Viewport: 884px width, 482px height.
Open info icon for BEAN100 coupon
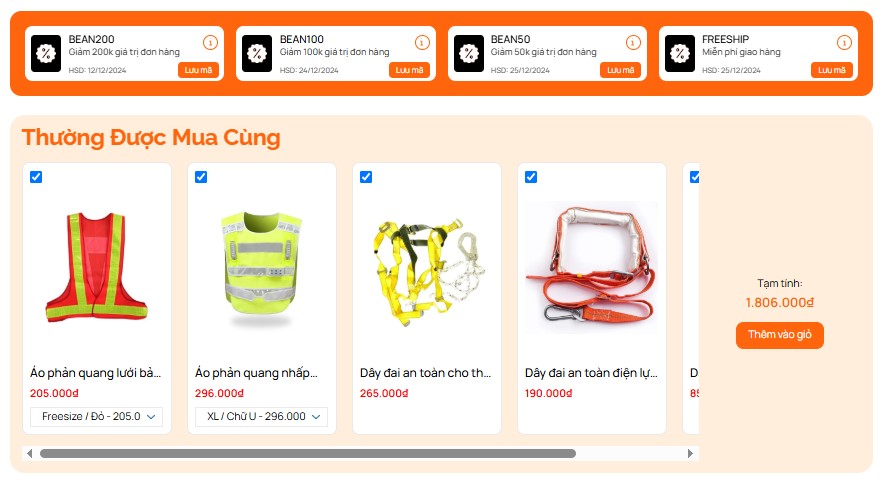click(422, 42)
